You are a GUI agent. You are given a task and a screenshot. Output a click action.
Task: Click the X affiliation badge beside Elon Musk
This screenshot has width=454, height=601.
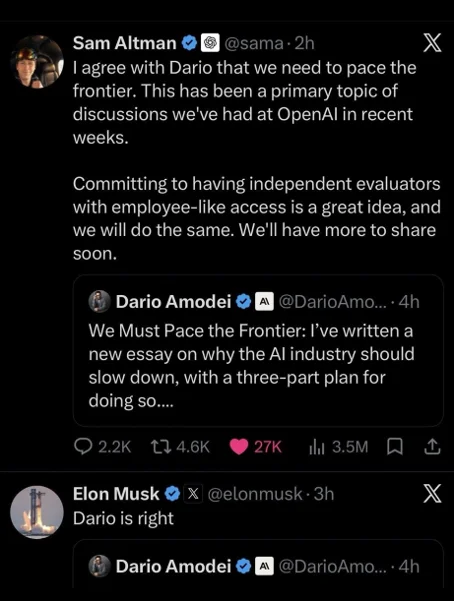(193, 494)
